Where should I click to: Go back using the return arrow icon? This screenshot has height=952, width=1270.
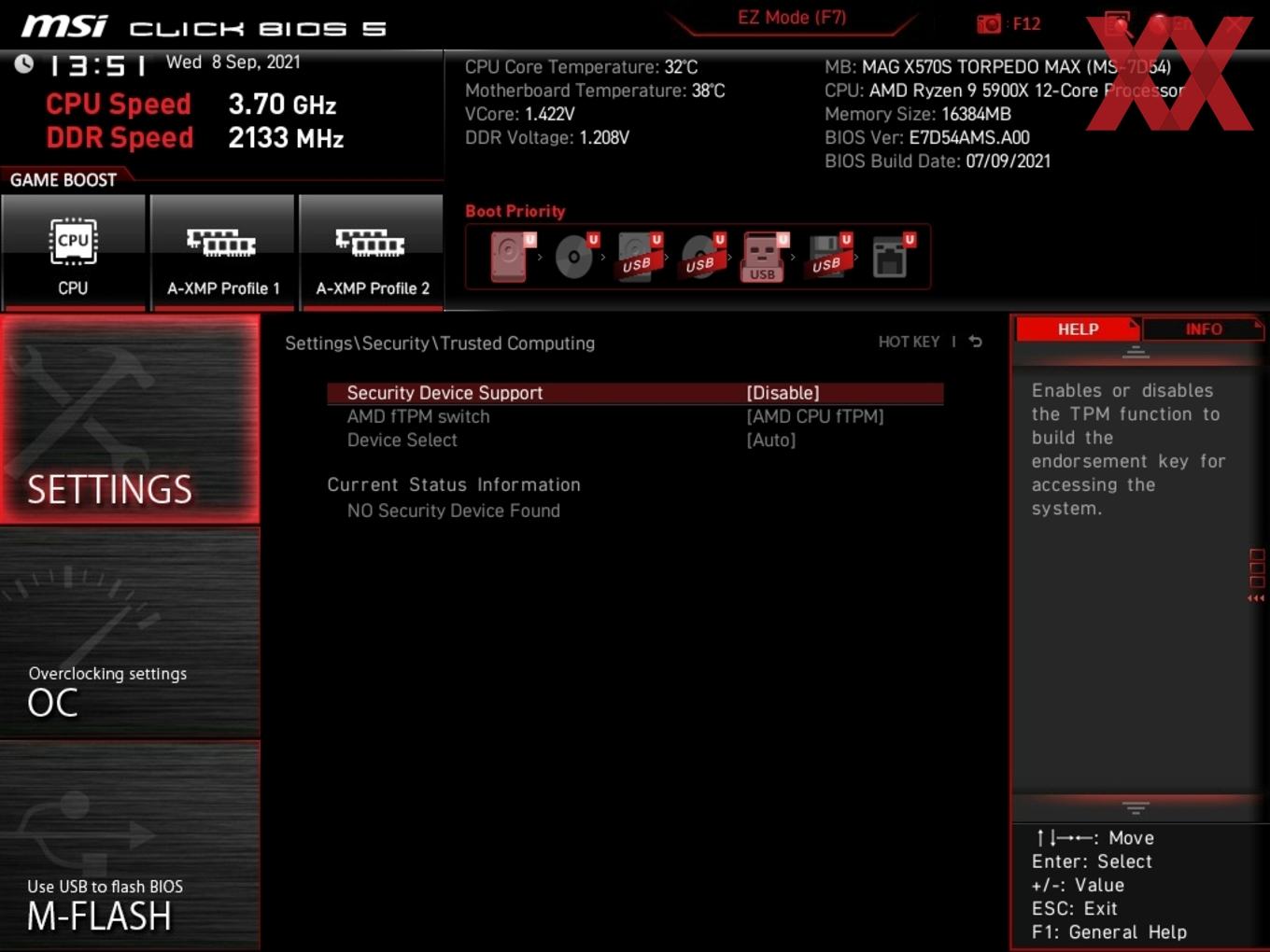pyautogui.click(x=975, y=342)
